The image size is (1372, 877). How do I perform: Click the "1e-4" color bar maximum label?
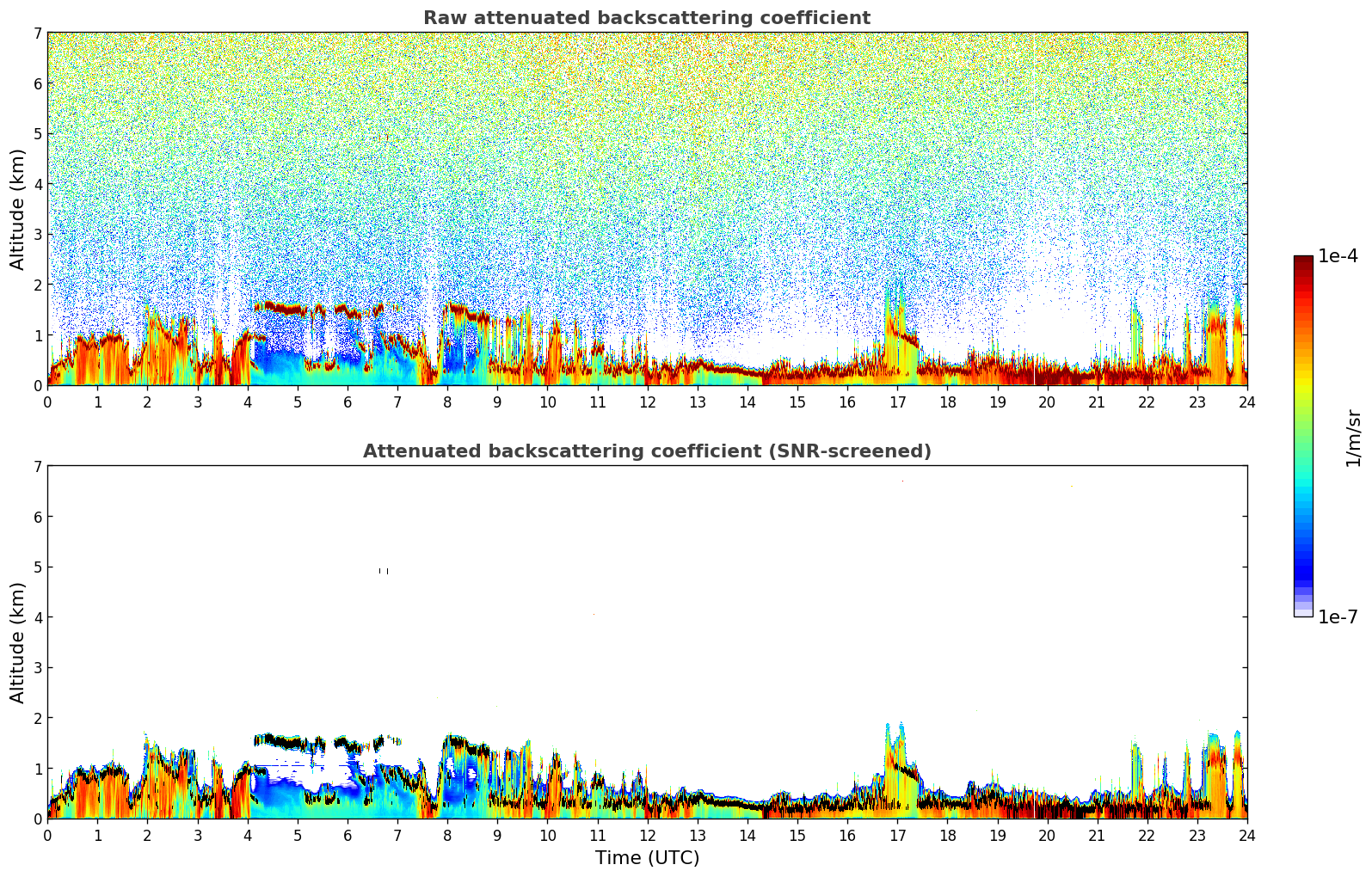pyautogui.click(x=1338, y=256)
